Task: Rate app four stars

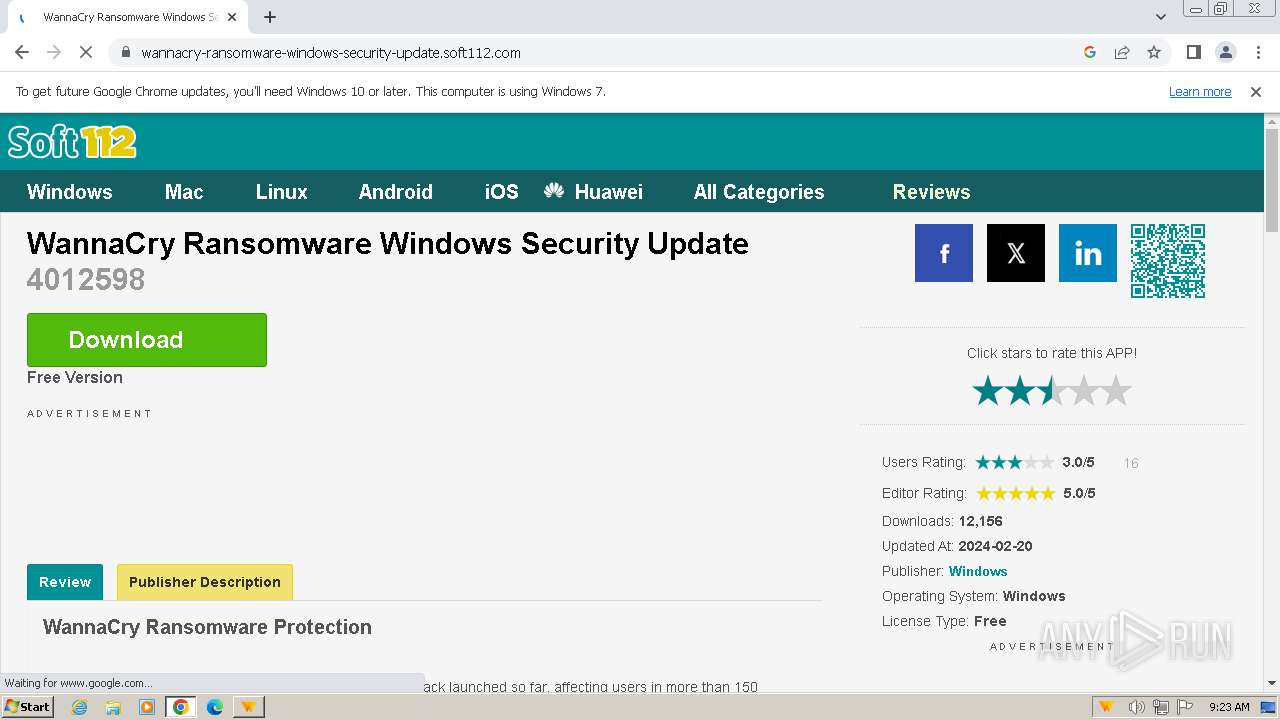Action: (x=1084, y=391)
